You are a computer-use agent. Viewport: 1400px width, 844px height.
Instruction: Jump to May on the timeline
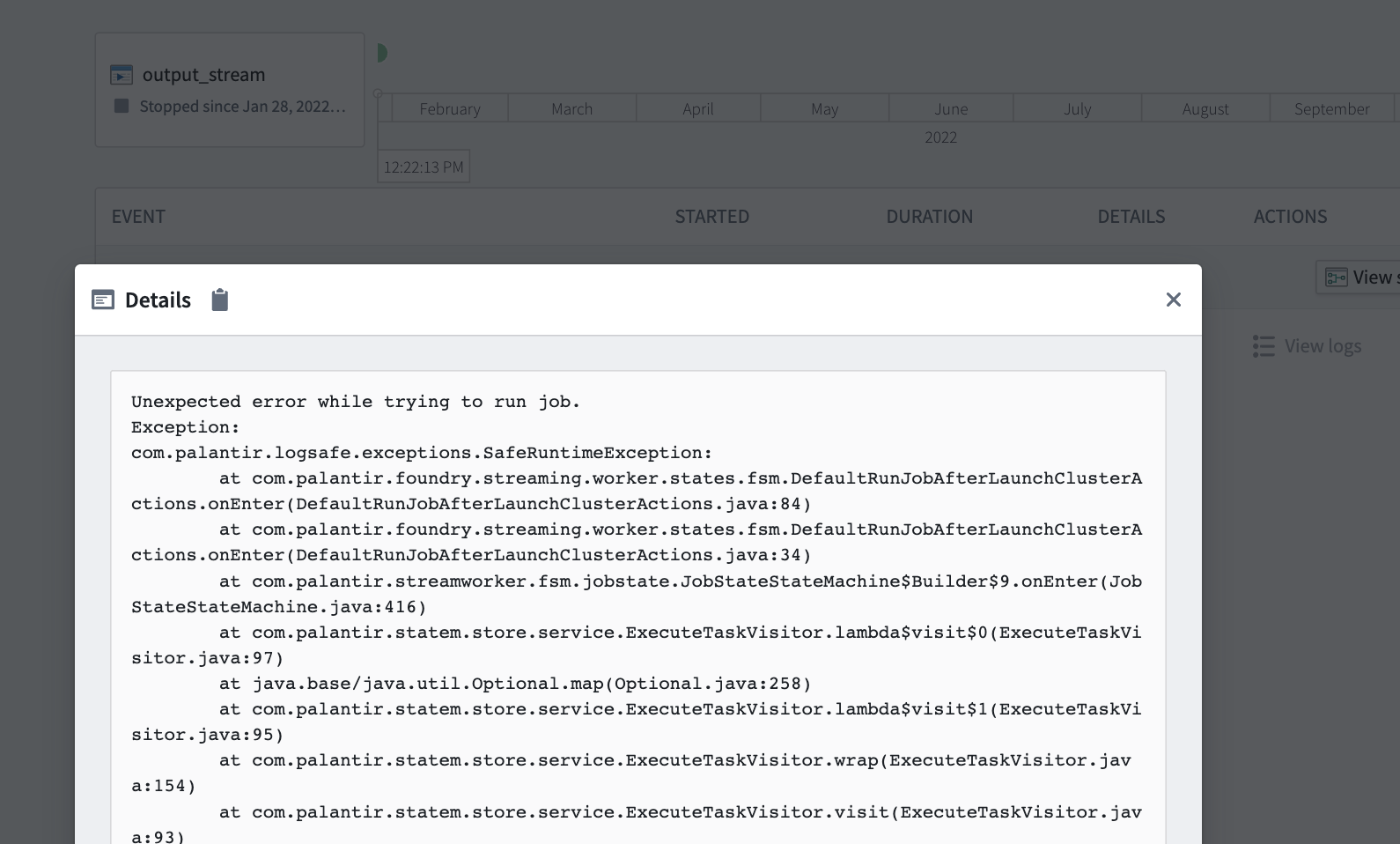click(x=824, y=109)
